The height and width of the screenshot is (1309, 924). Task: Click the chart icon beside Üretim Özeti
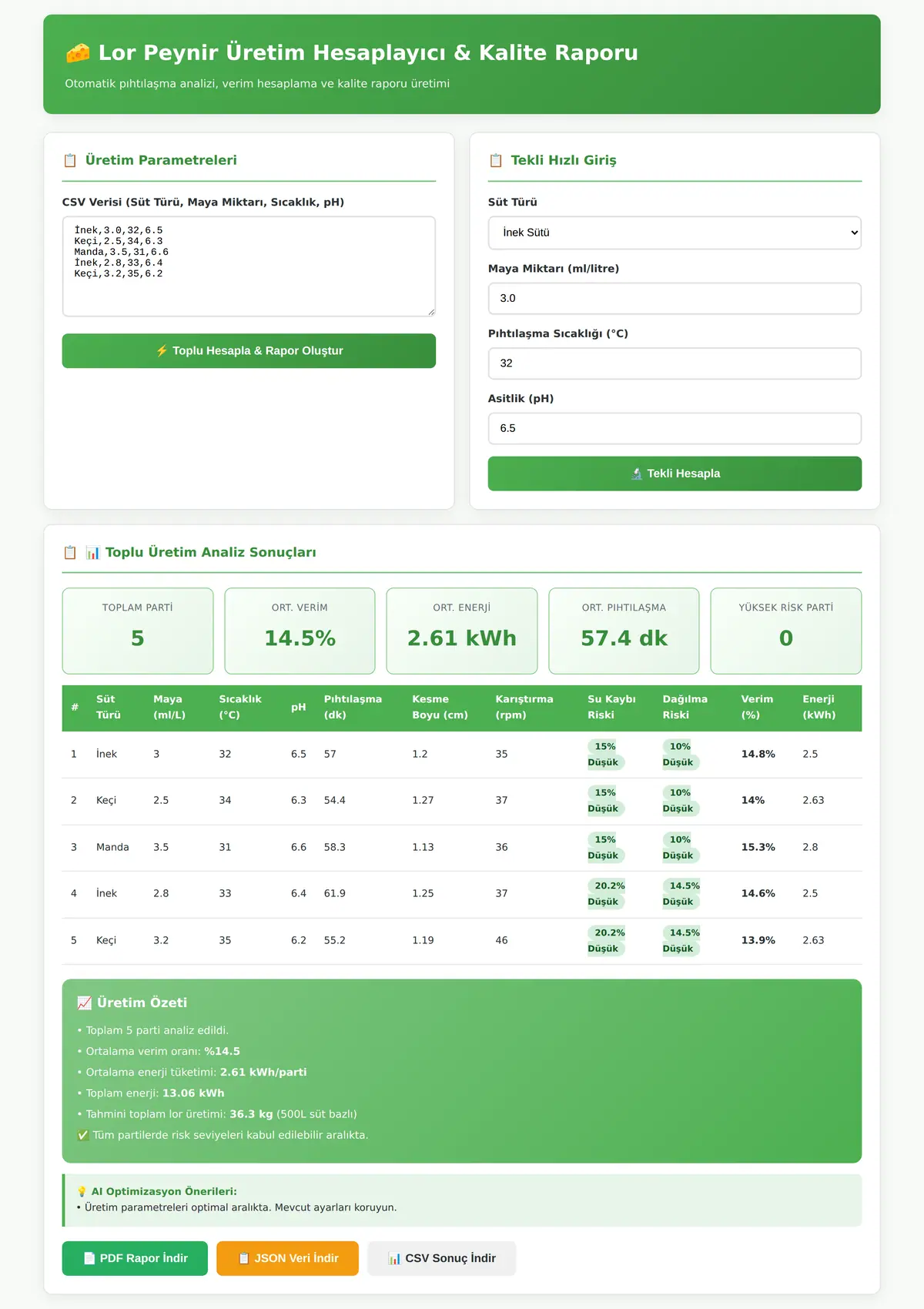click(x=85, y=1003)
